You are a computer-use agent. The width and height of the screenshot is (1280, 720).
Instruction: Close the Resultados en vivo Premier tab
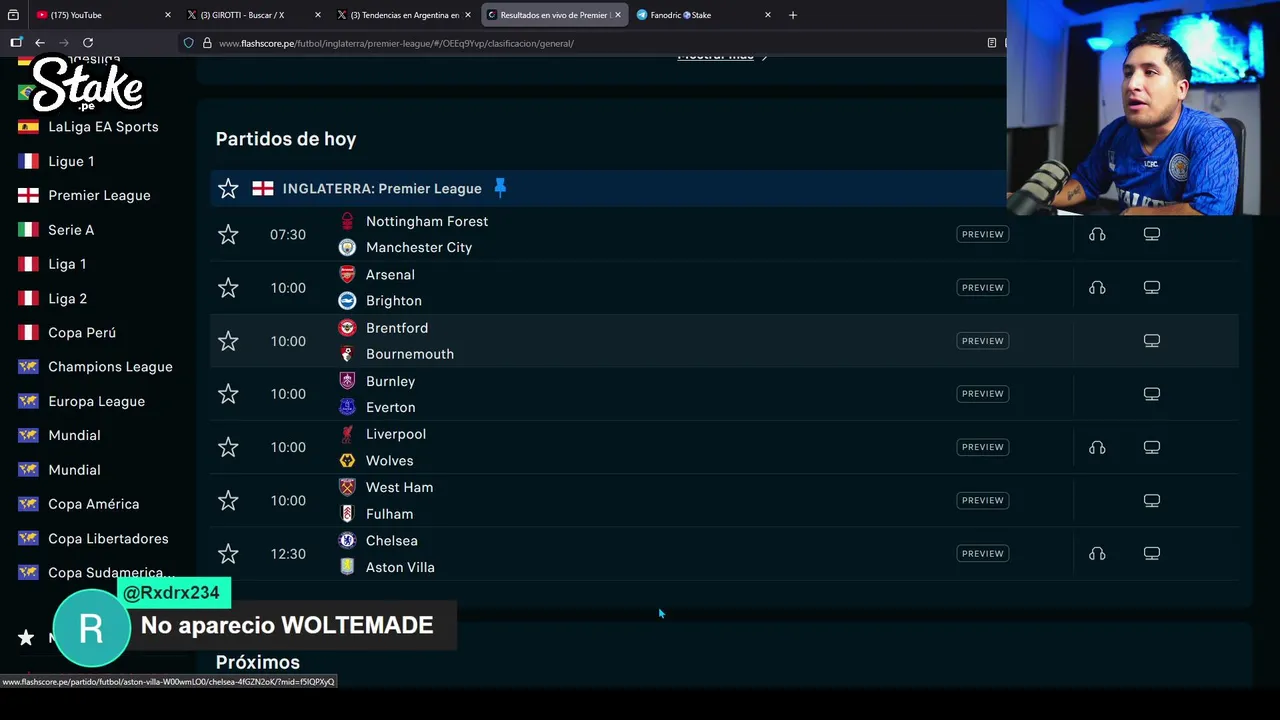(x=617, y=15)
